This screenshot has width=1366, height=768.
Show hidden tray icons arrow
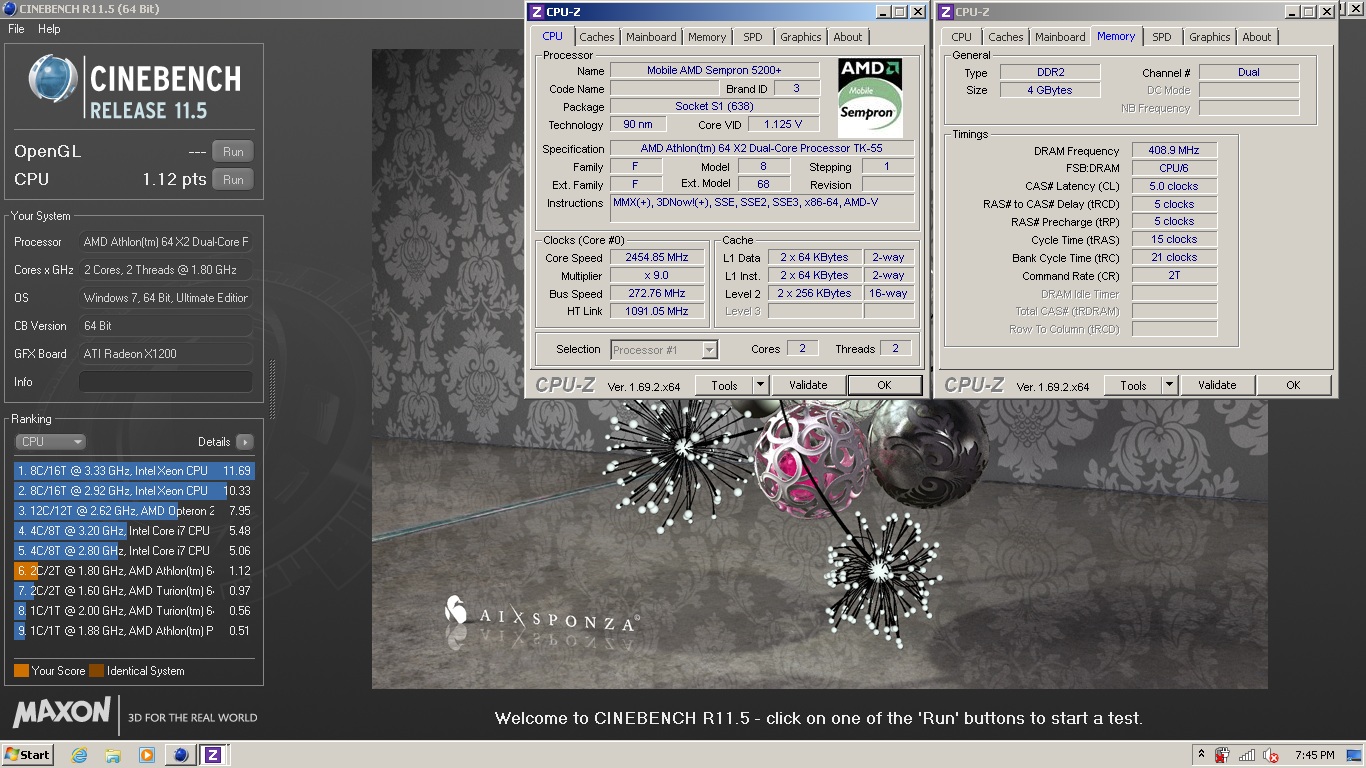tap(1201, 755)
